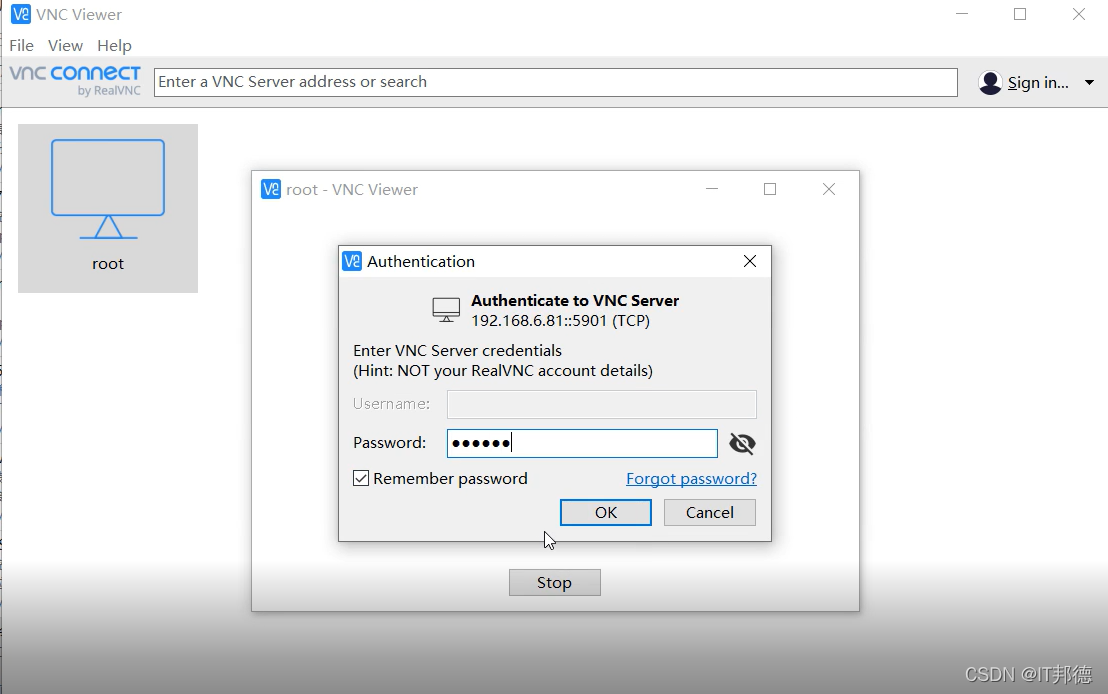Viewport: 1108px width, 694px height.
Task: Open the File menu
Action: click(x=21, y=45)
